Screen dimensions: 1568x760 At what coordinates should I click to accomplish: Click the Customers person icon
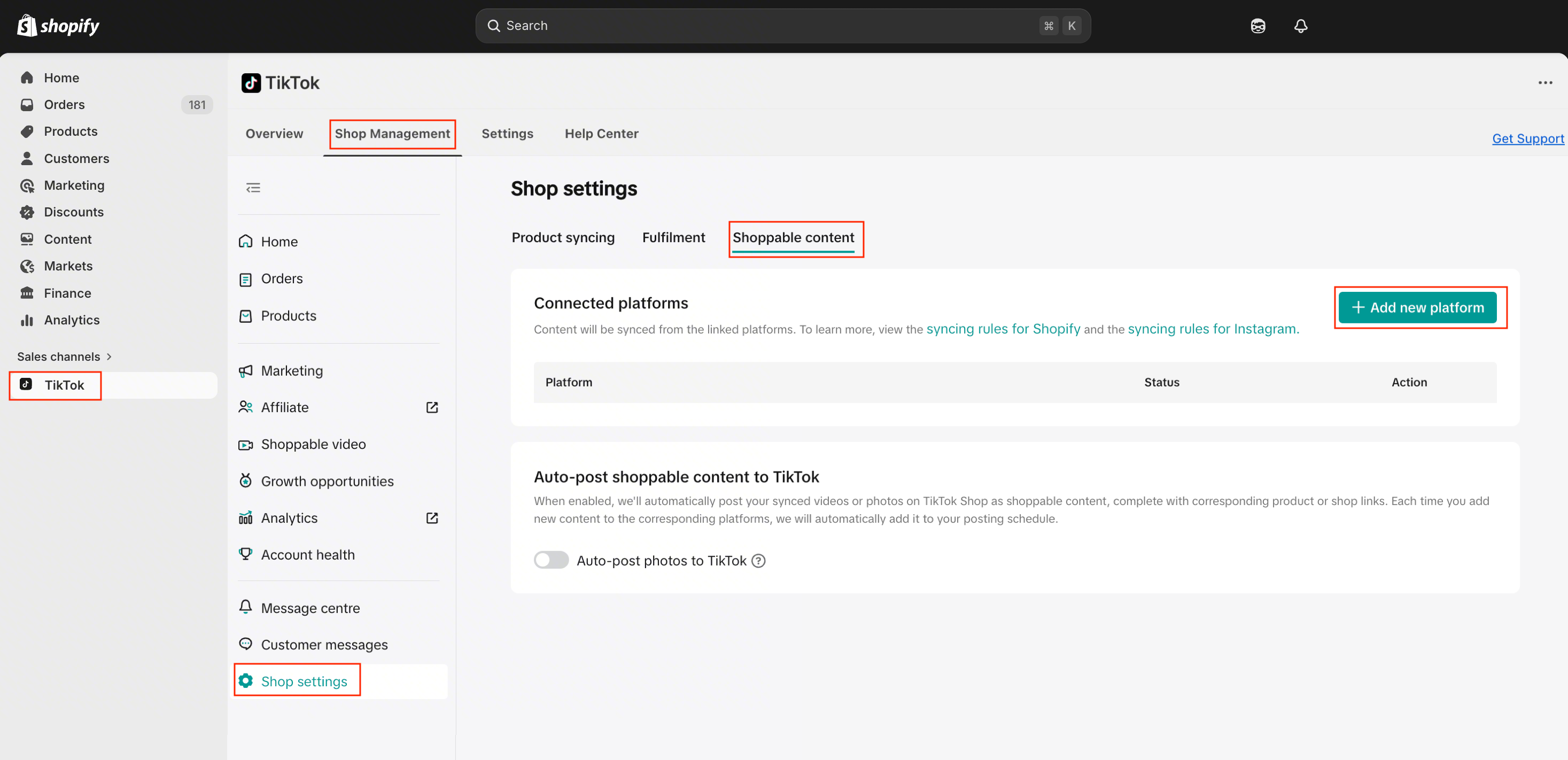point(27,158)
